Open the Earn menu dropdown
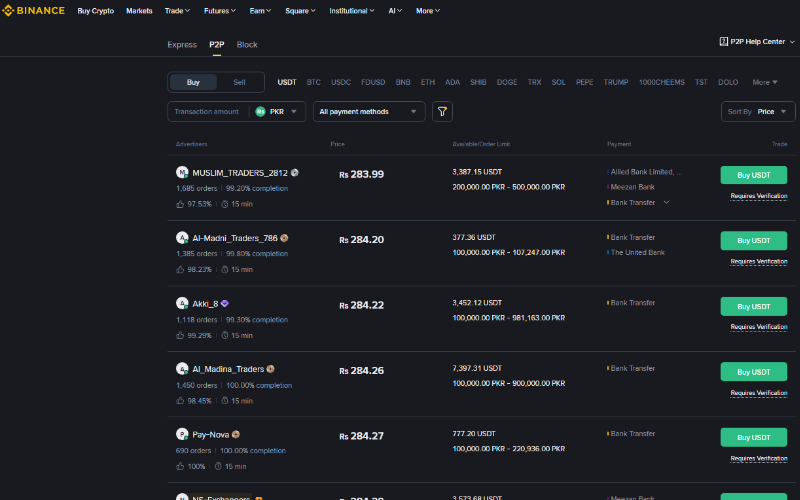Image resolution: width=800 pixels, height=500 pixels. (x=260, y=11)
